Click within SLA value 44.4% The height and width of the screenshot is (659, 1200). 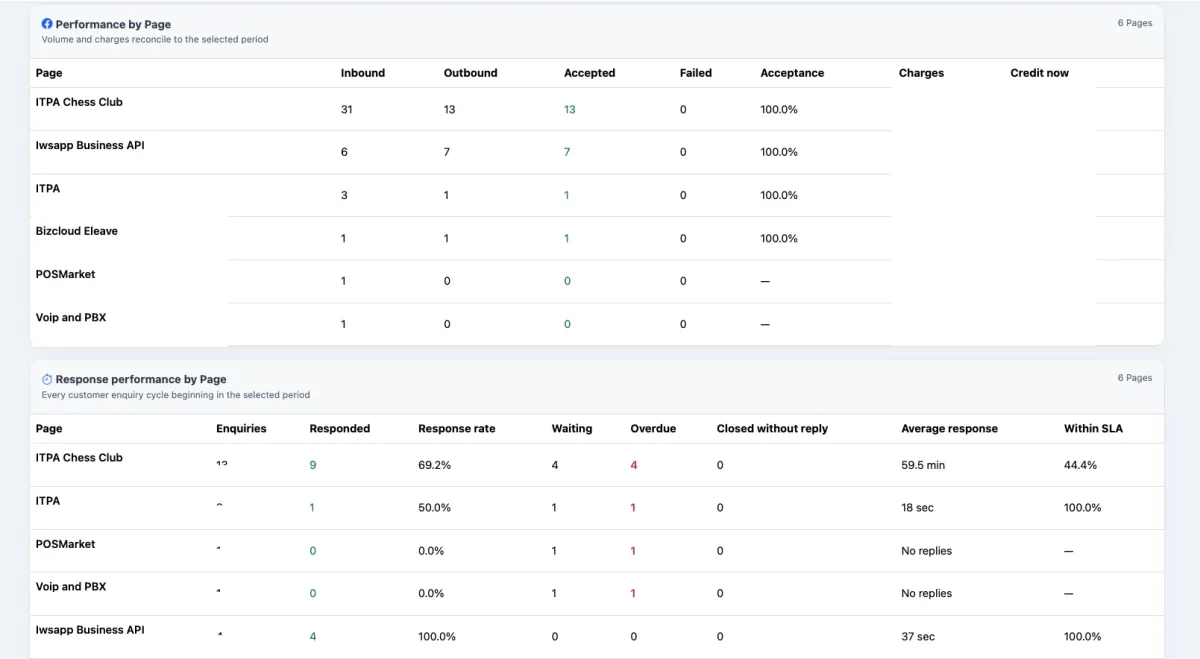tap(1080, 465)
